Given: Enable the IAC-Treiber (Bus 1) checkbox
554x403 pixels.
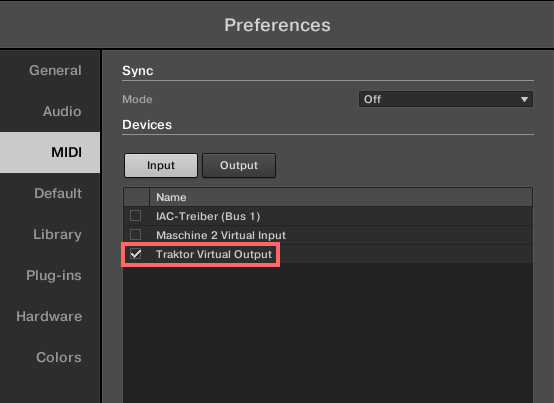Looking at the screenshot, I should [x=135, y=216].
